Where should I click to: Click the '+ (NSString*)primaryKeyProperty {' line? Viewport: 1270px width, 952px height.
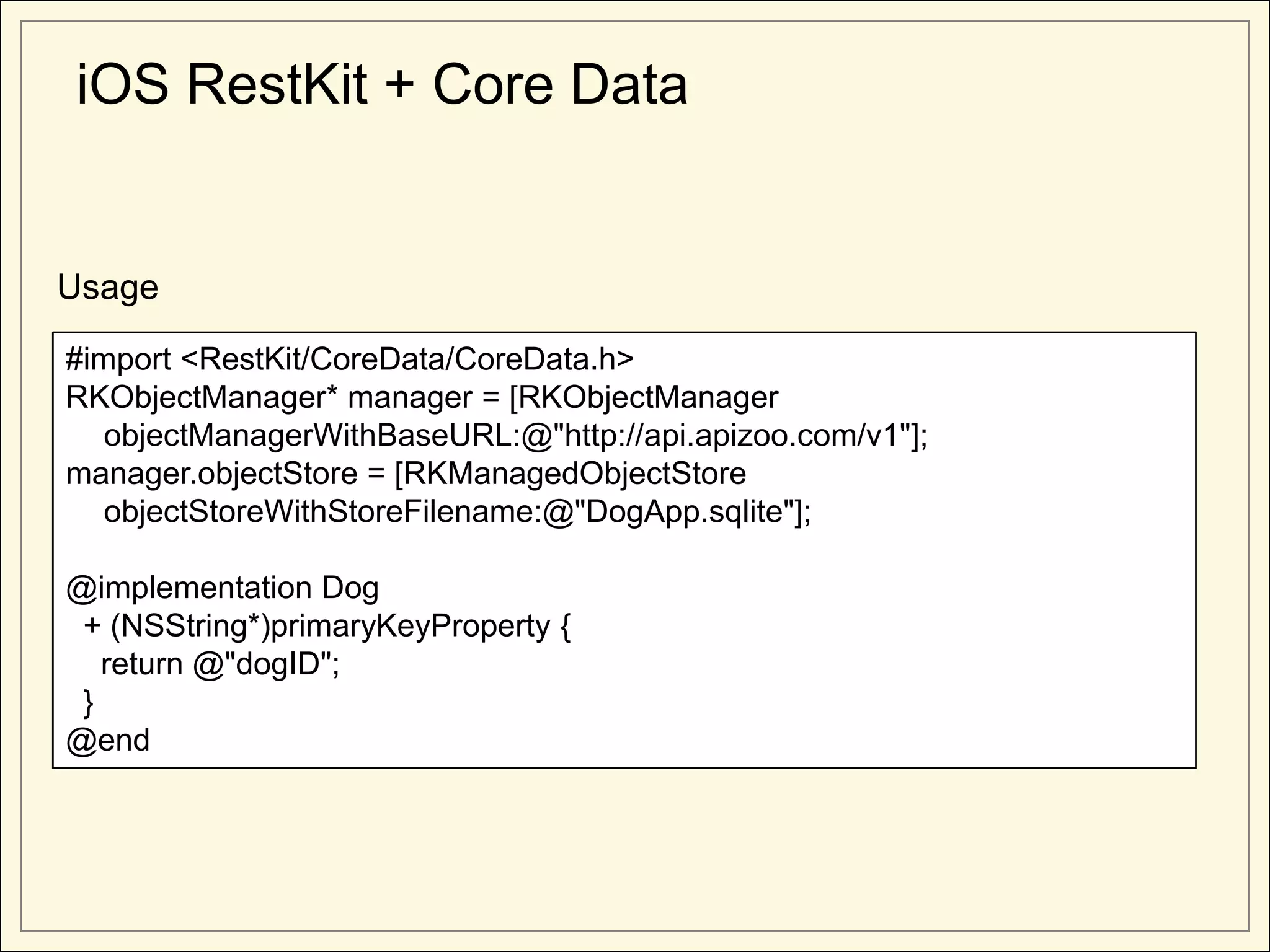coord(327,627)
